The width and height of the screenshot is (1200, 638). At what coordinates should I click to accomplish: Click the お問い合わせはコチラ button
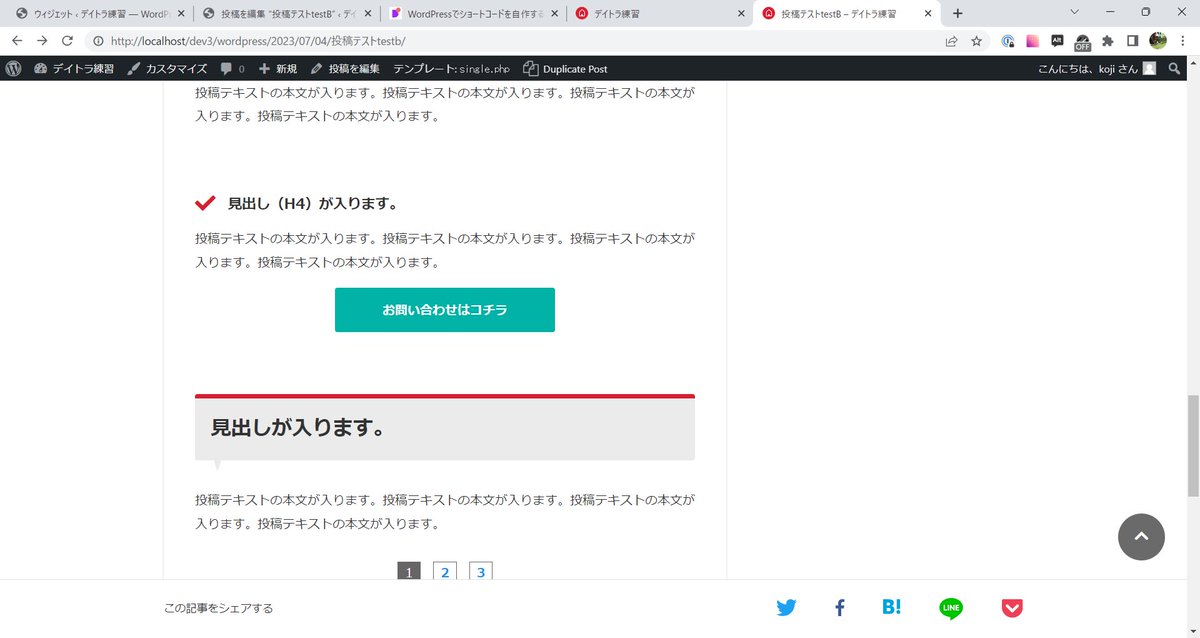tap(444, 310)
